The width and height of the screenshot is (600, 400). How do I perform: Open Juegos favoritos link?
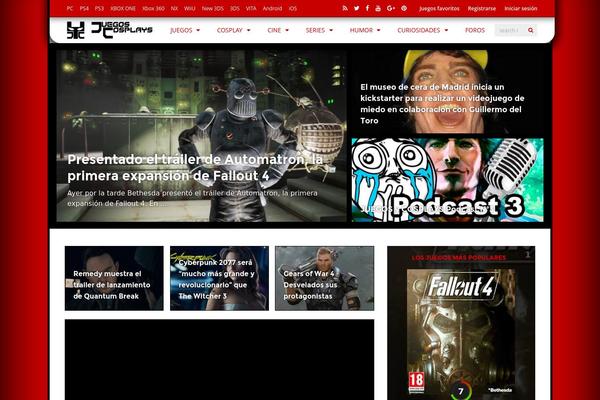(439, 8)
